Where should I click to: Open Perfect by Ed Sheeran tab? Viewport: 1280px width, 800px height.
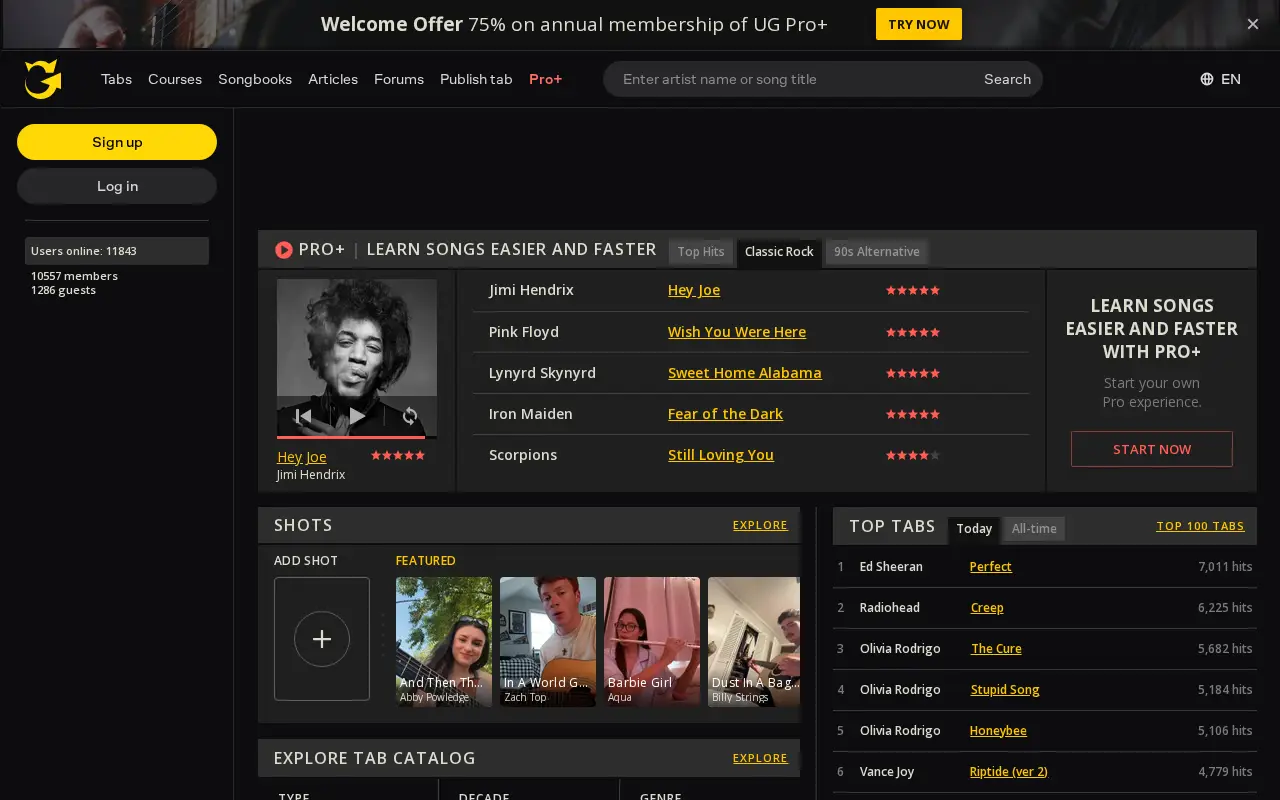(x=990, y=567)
